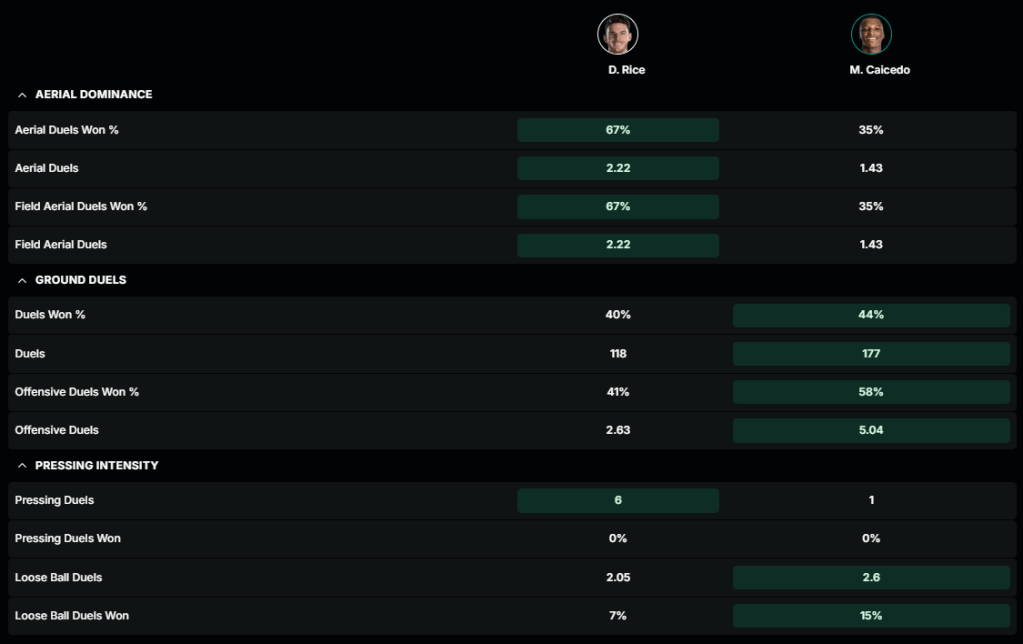
Task: Click the M. Caicedo player name
Action: 879,70
